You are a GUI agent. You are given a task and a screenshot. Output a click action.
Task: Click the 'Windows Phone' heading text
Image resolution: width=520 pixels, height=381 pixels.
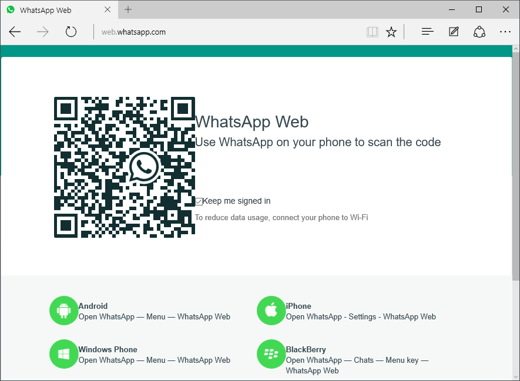tap(108, 349)
